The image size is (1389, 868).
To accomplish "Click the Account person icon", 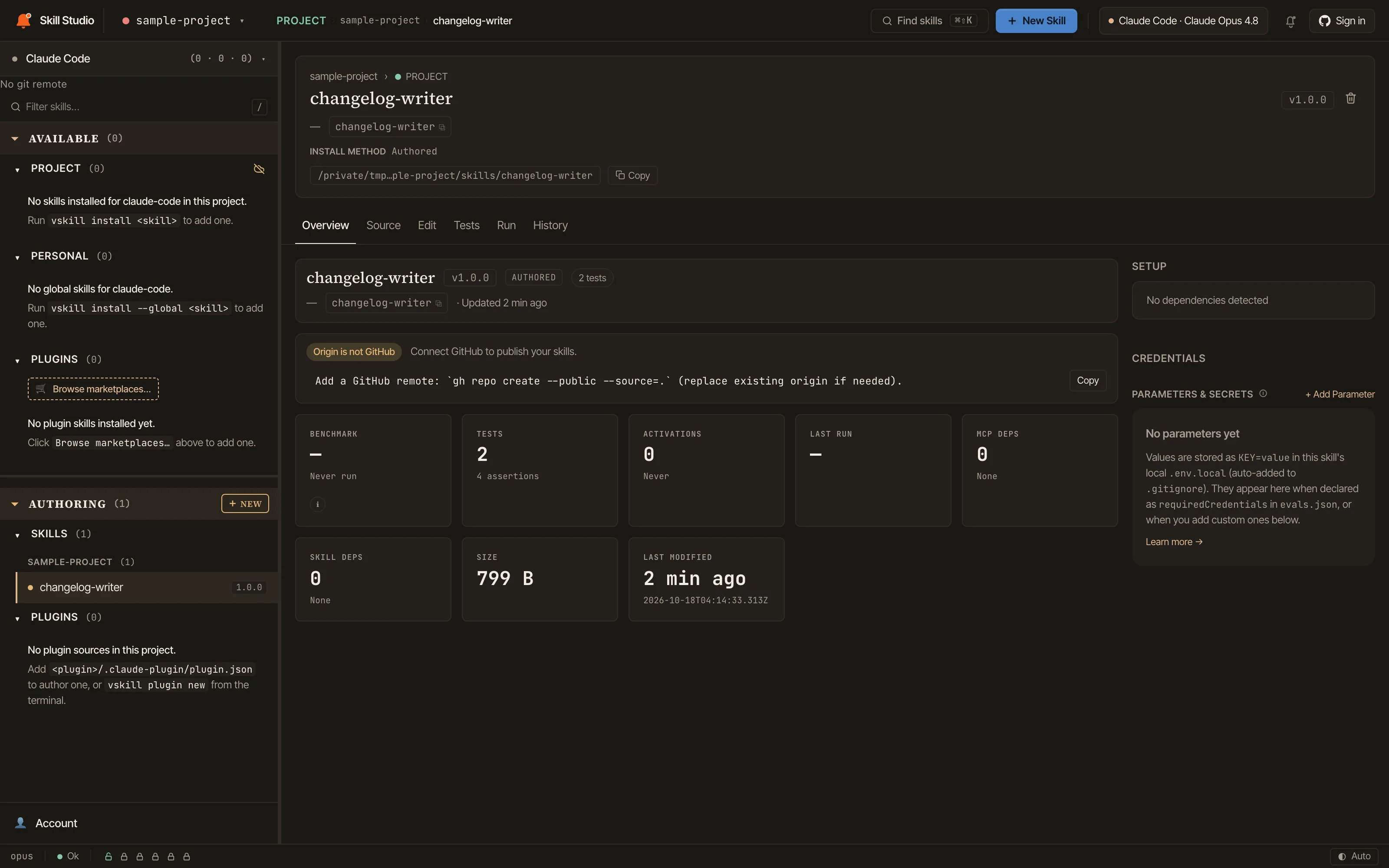I will (x=21, y=823).
